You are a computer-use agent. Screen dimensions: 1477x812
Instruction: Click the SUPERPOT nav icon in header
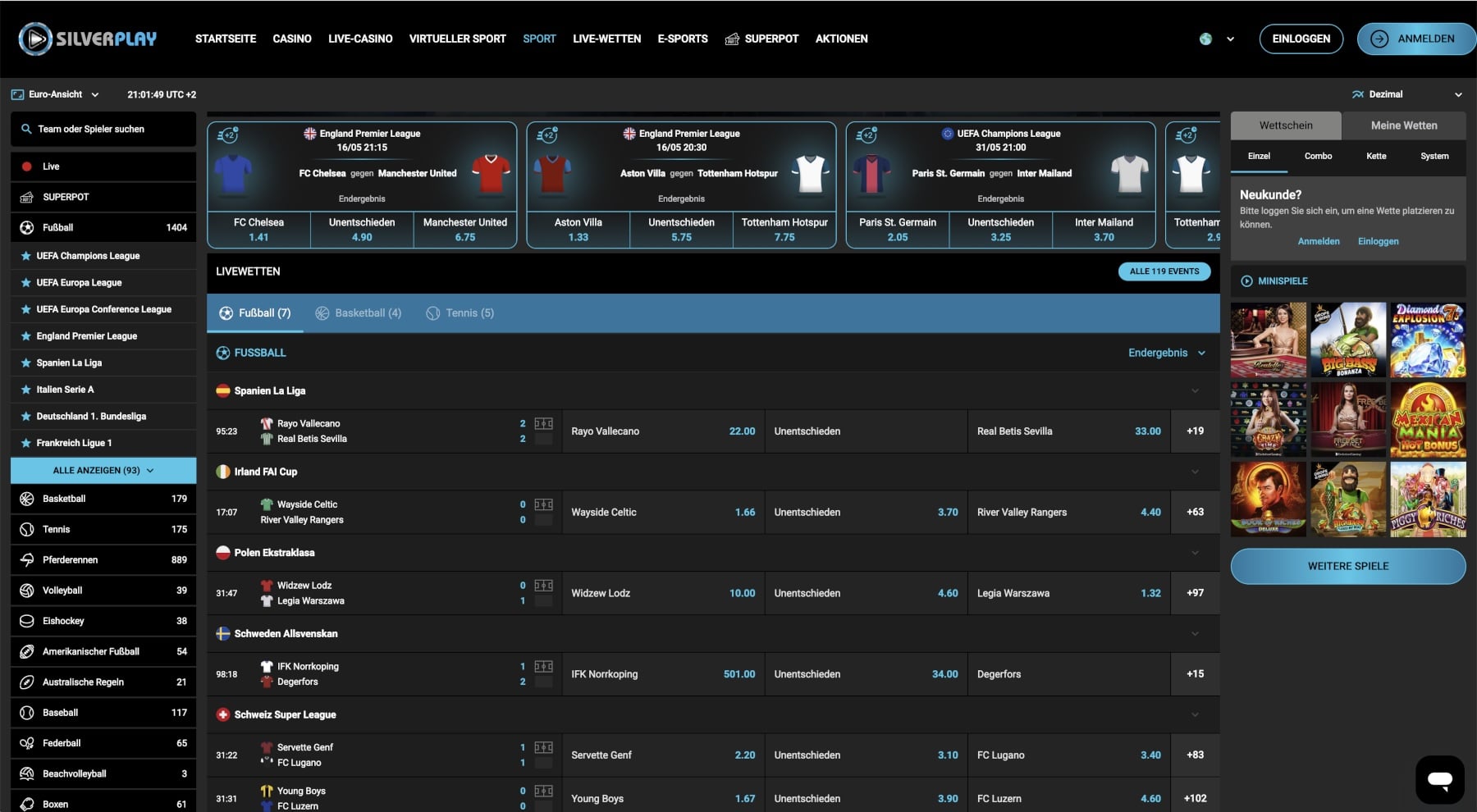[732, 39]
